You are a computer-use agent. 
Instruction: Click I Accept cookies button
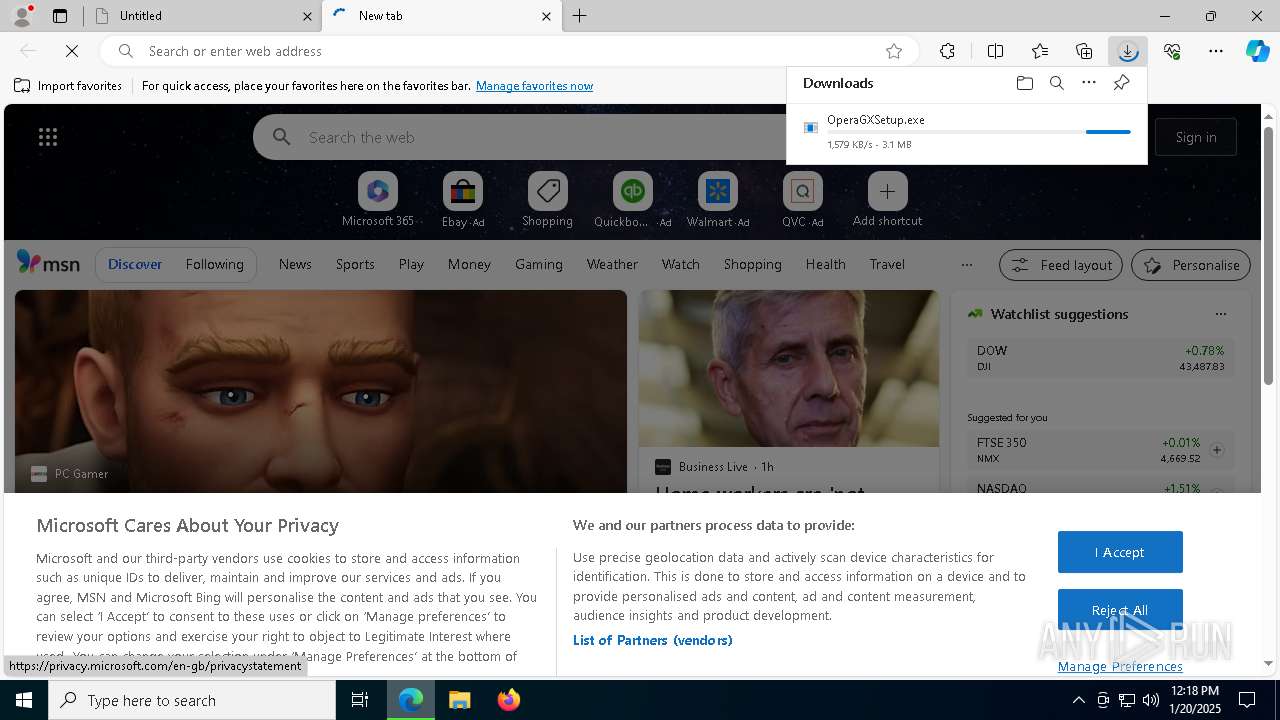pyautogui.click(x=1120, y=552)
